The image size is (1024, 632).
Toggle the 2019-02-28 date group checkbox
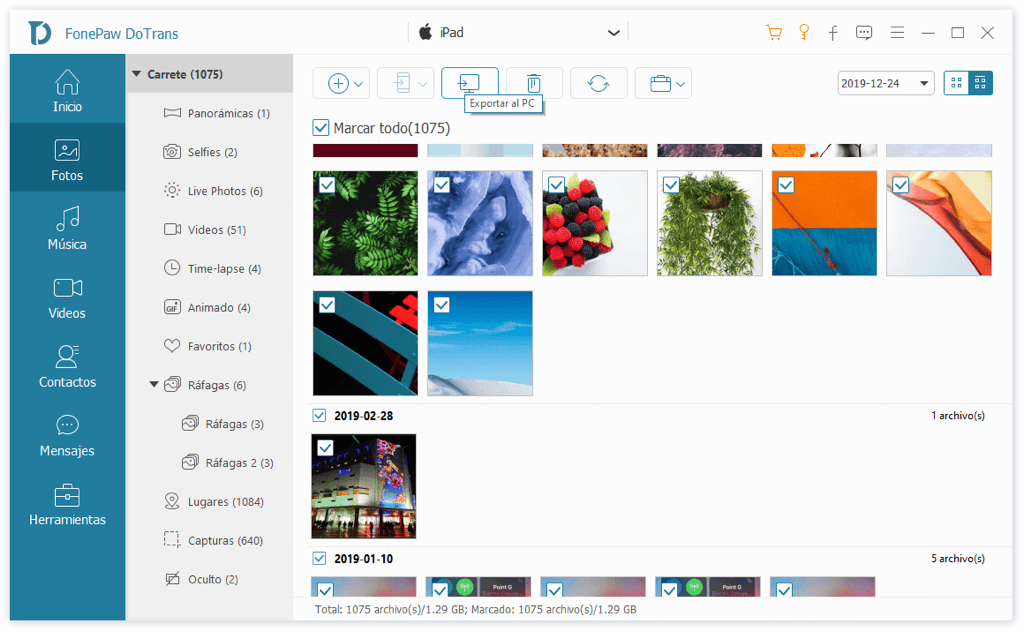tap(319, 415)
